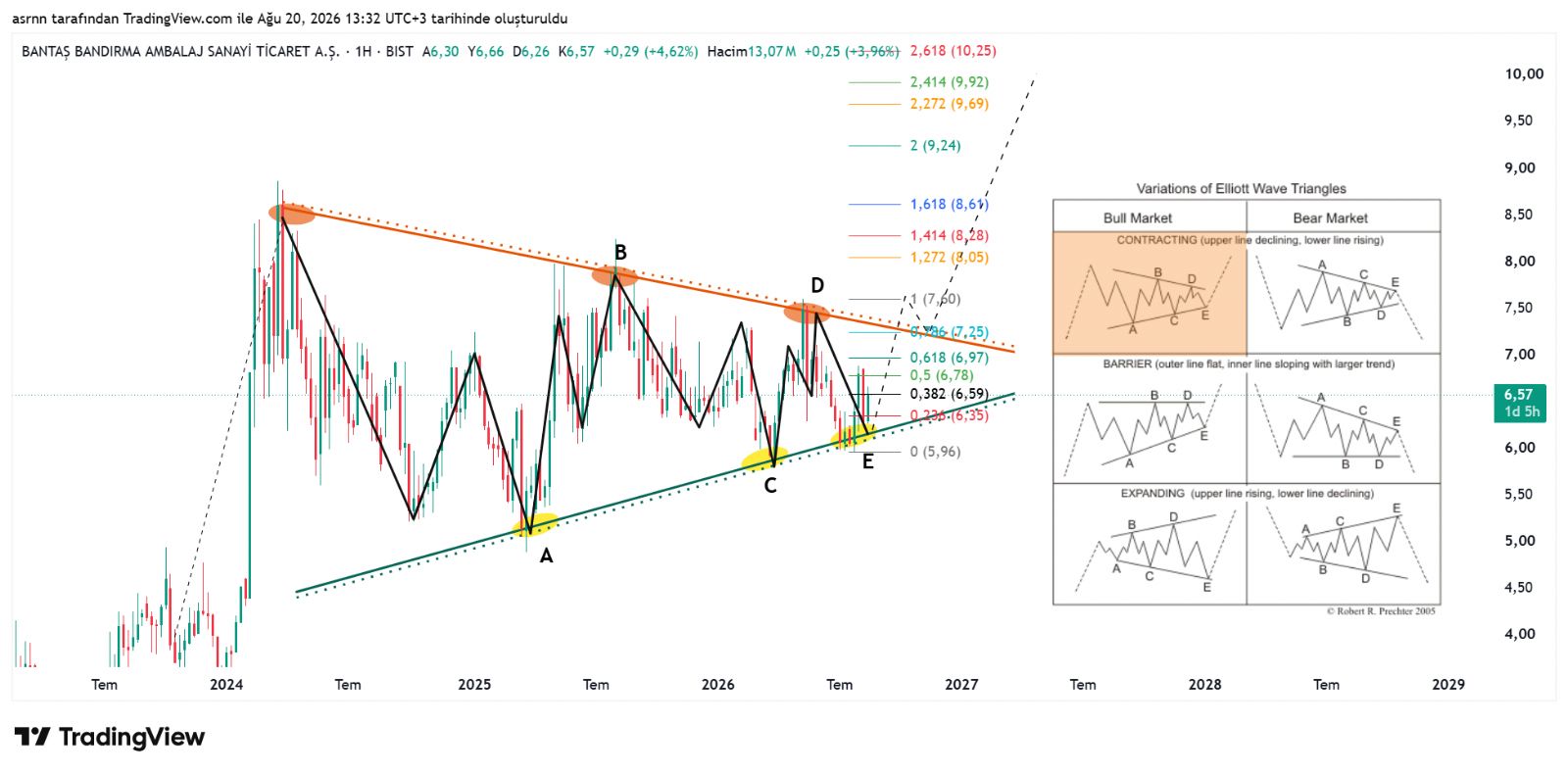Click the Hacim 13,07 M volume label

pyautogui.click(x=752, y=52)
